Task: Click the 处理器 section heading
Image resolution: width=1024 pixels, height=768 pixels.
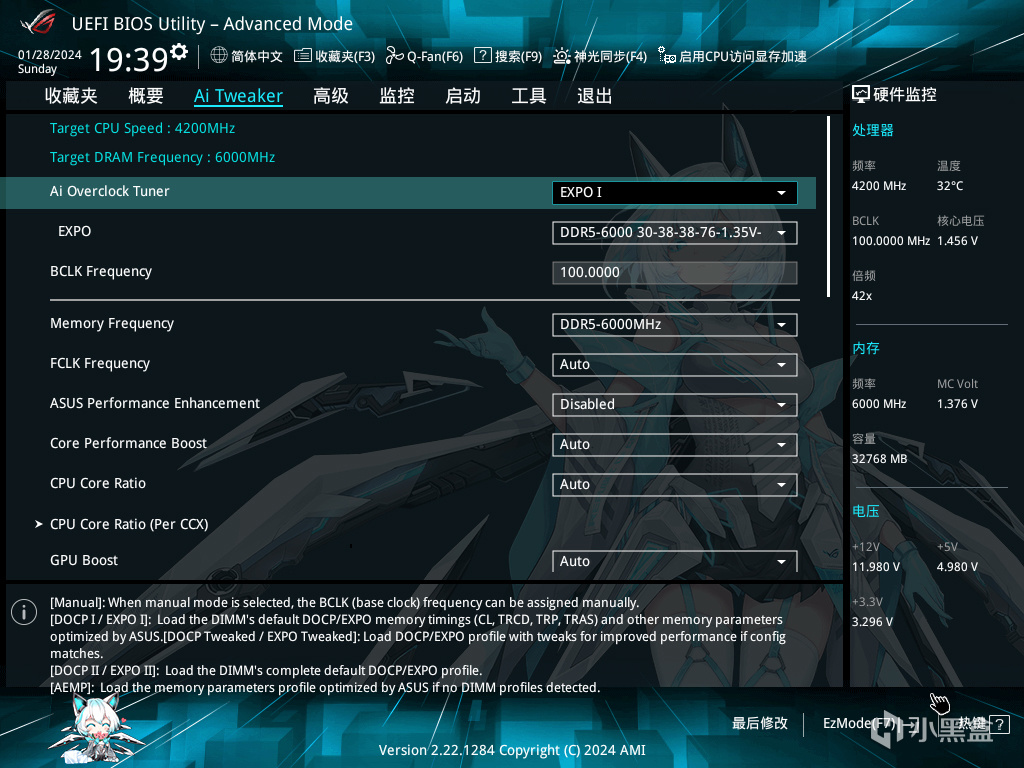Action: [872, 130]
